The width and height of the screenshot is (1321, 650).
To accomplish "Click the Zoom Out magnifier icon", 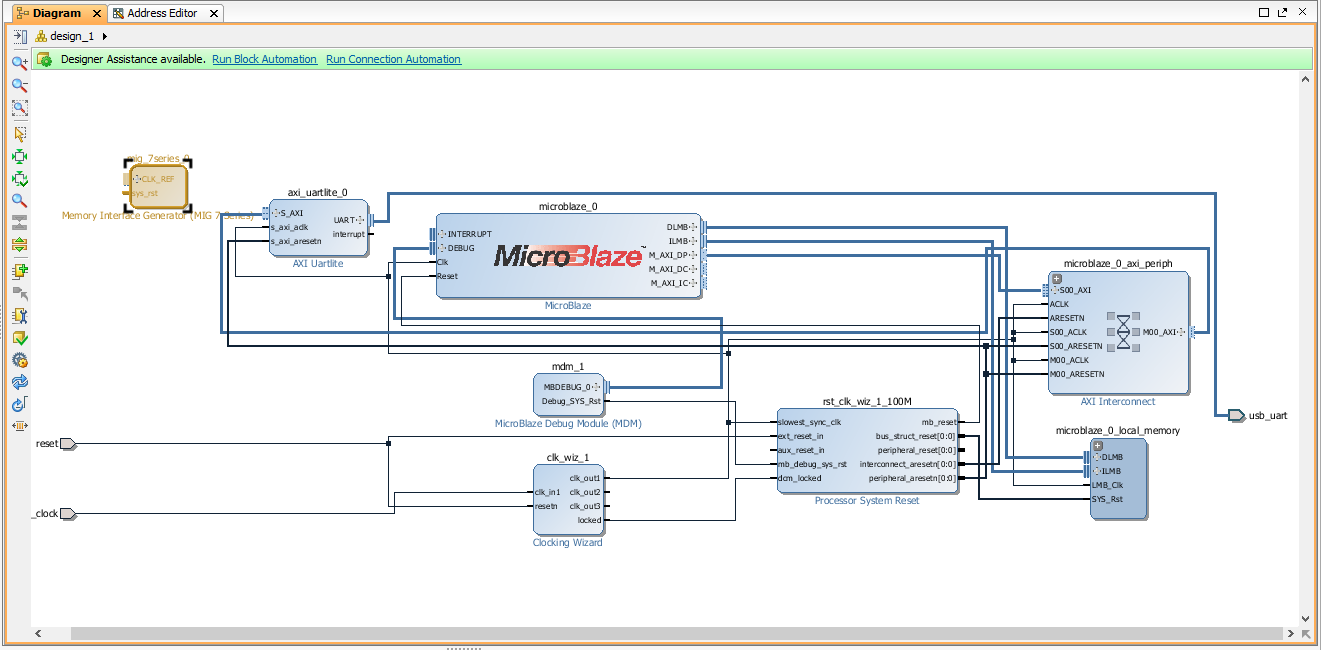I will 19,85.
